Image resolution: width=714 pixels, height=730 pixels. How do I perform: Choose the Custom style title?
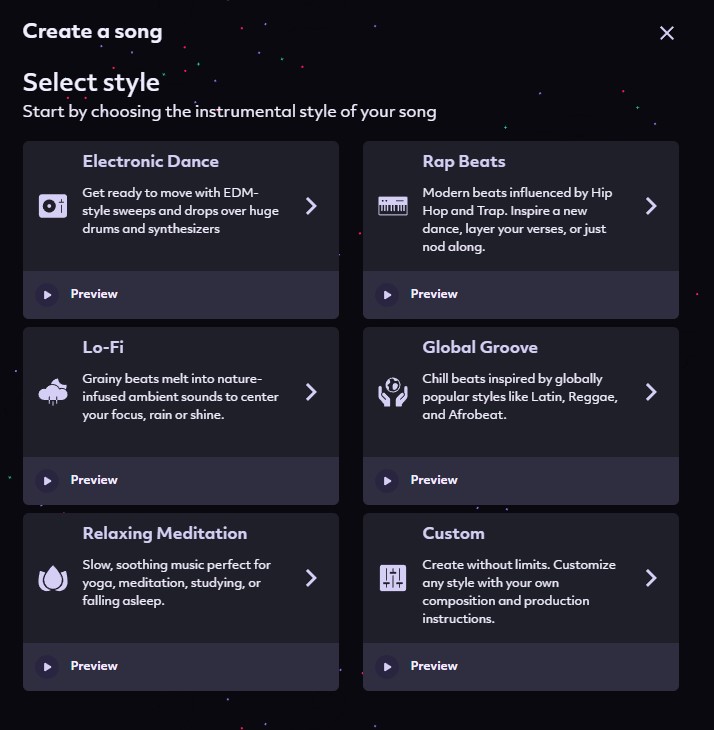pos(453,534)
